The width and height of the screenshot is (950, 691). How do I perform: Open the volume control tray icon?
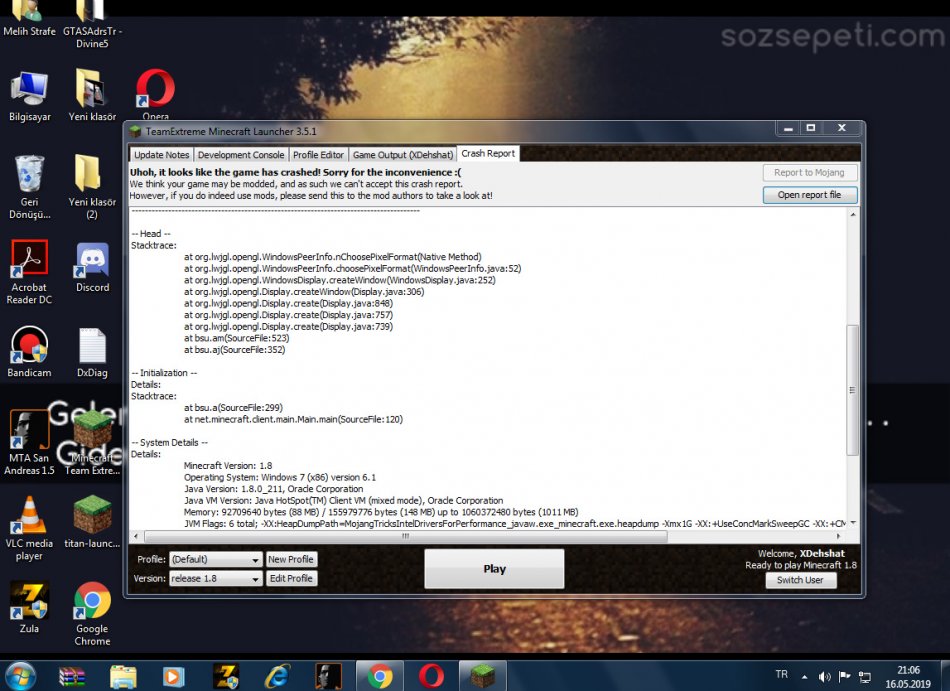[x=824, y=676]
